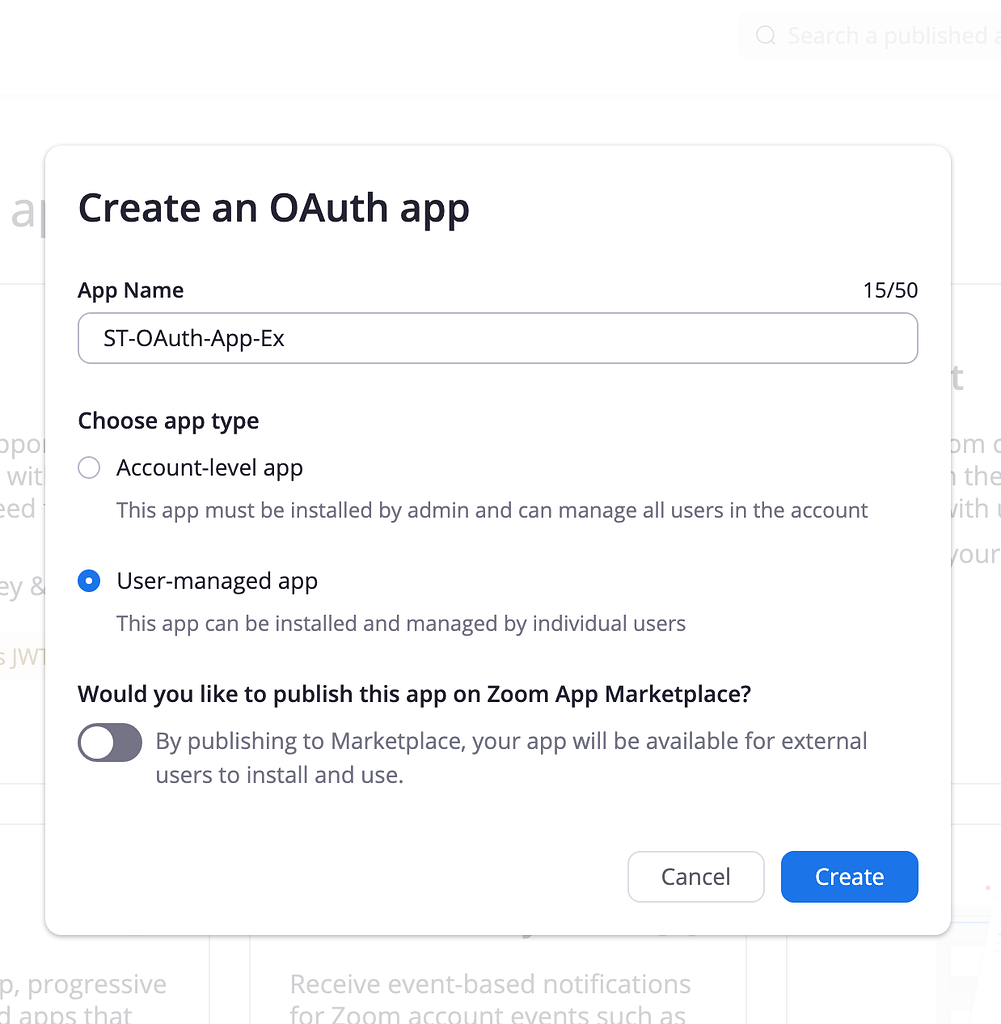Click the event-based notifications card text
This screenshot has height=1024, width=1001.
(489, 984)
